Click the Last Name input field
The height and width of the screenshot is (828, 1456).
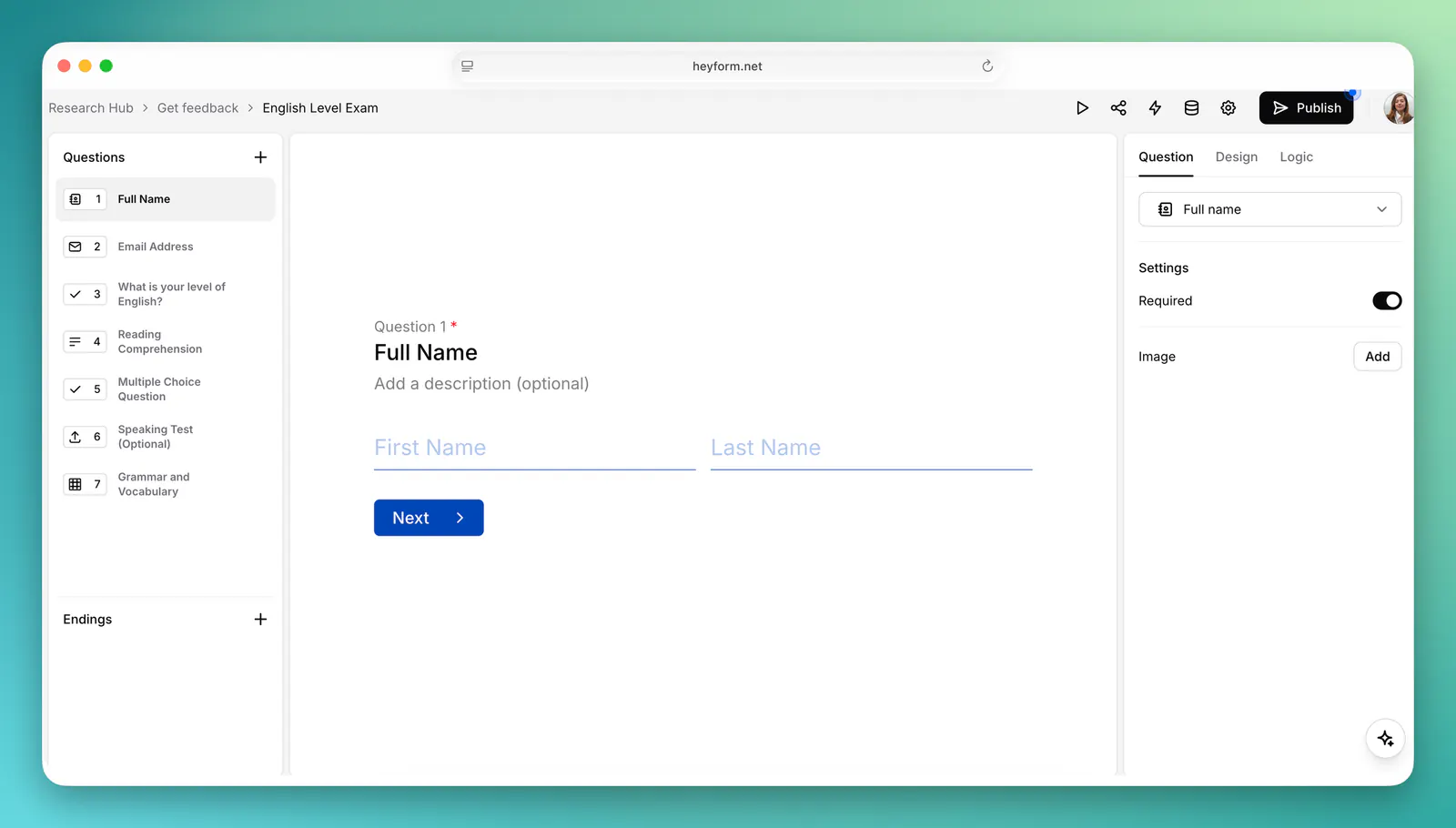pos(871,448)
